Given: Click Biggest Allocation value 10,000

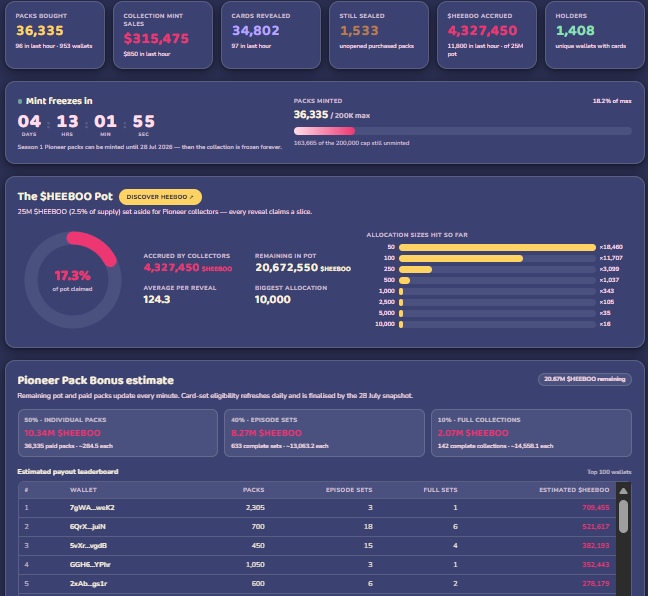Looking at the screenshot, I should click(x=273, y=300).
